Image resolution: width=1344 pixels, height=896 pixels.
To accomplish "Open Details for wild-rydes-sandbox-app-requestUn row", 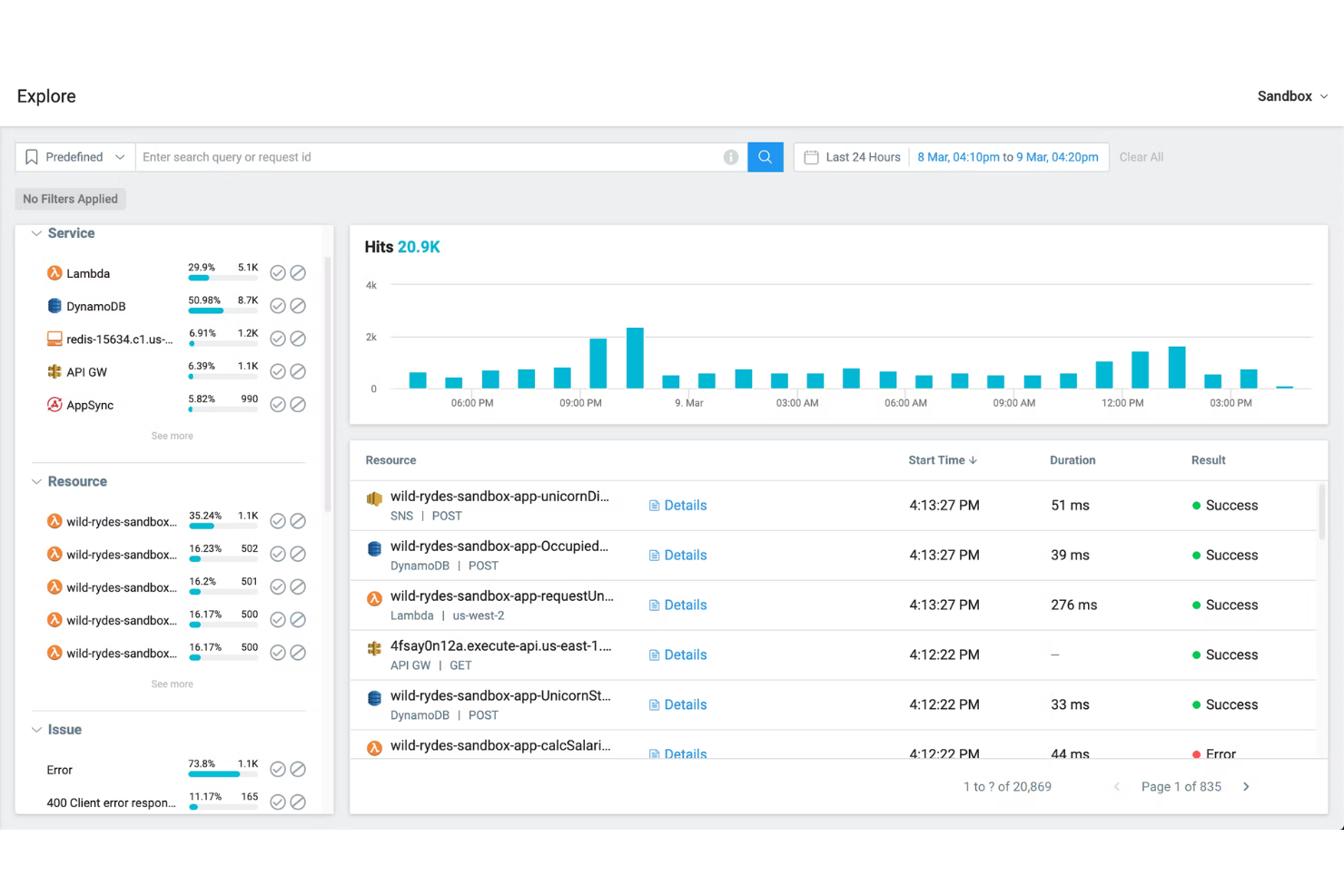I will [677, 605].
